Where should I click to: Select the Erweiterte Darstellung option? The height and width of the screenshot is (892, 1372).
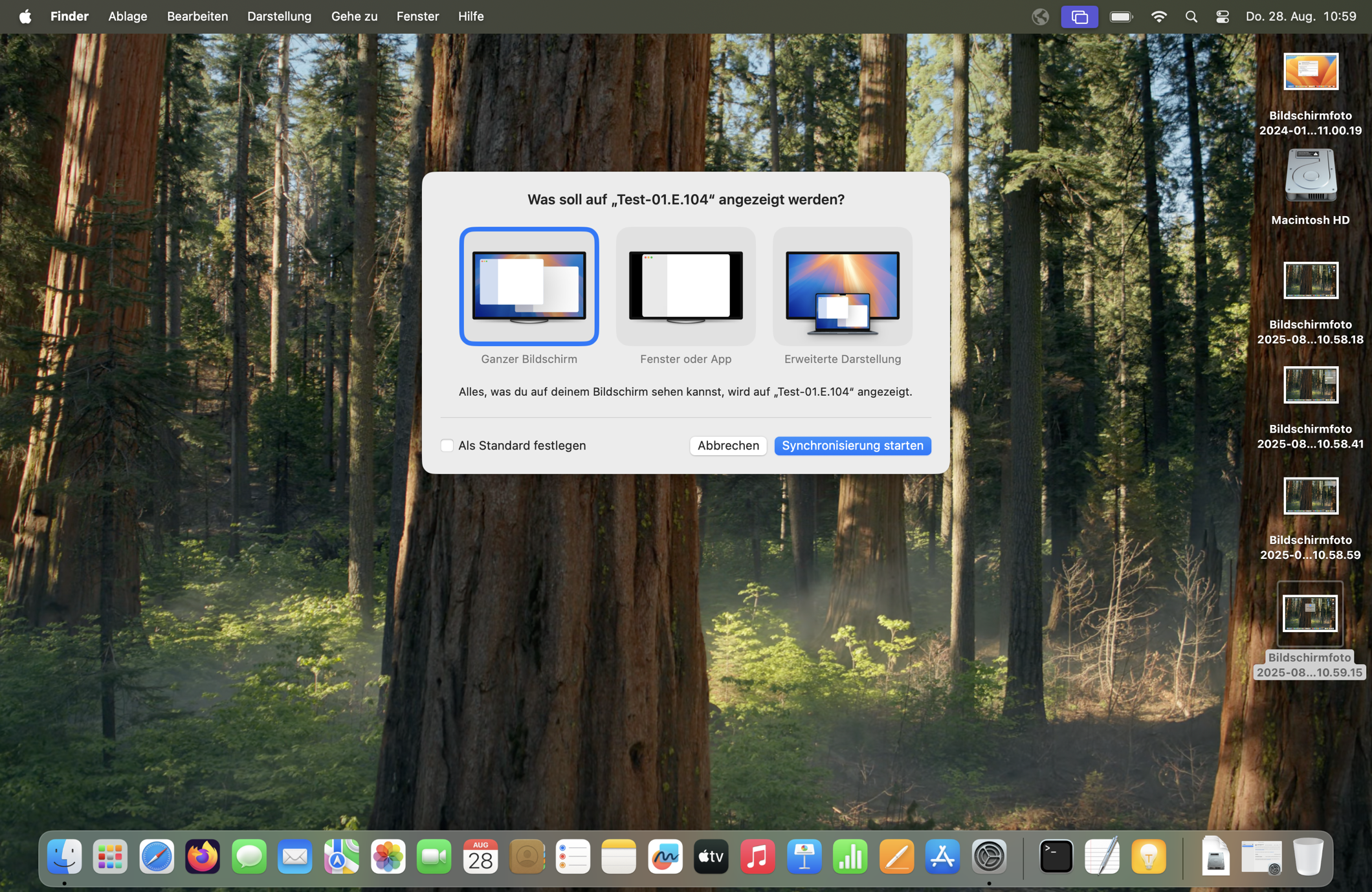click(x=842, y=287)
